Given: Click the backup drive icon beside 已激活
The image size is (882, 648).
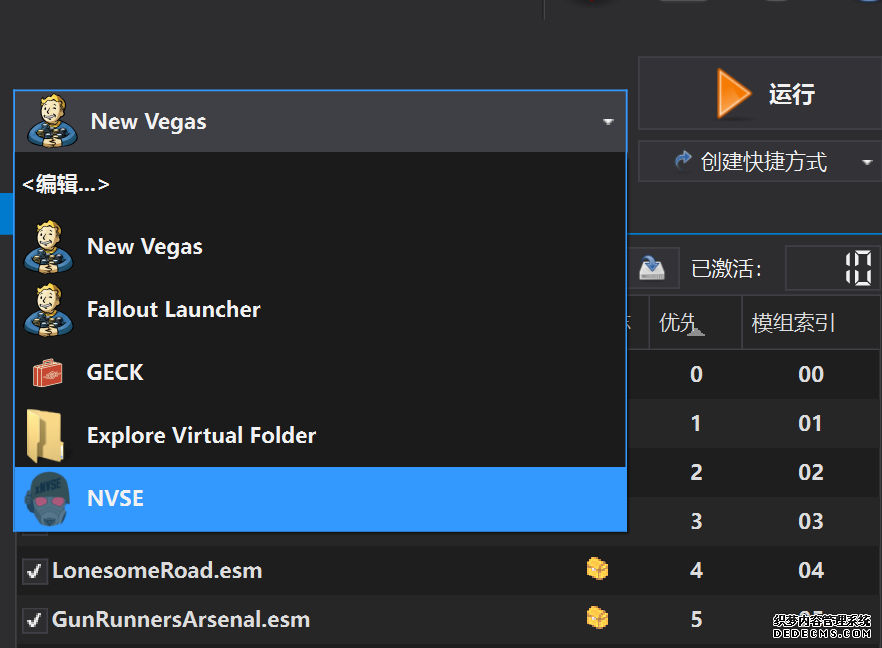Looking at the screenshot, I should tap(653, 267).
